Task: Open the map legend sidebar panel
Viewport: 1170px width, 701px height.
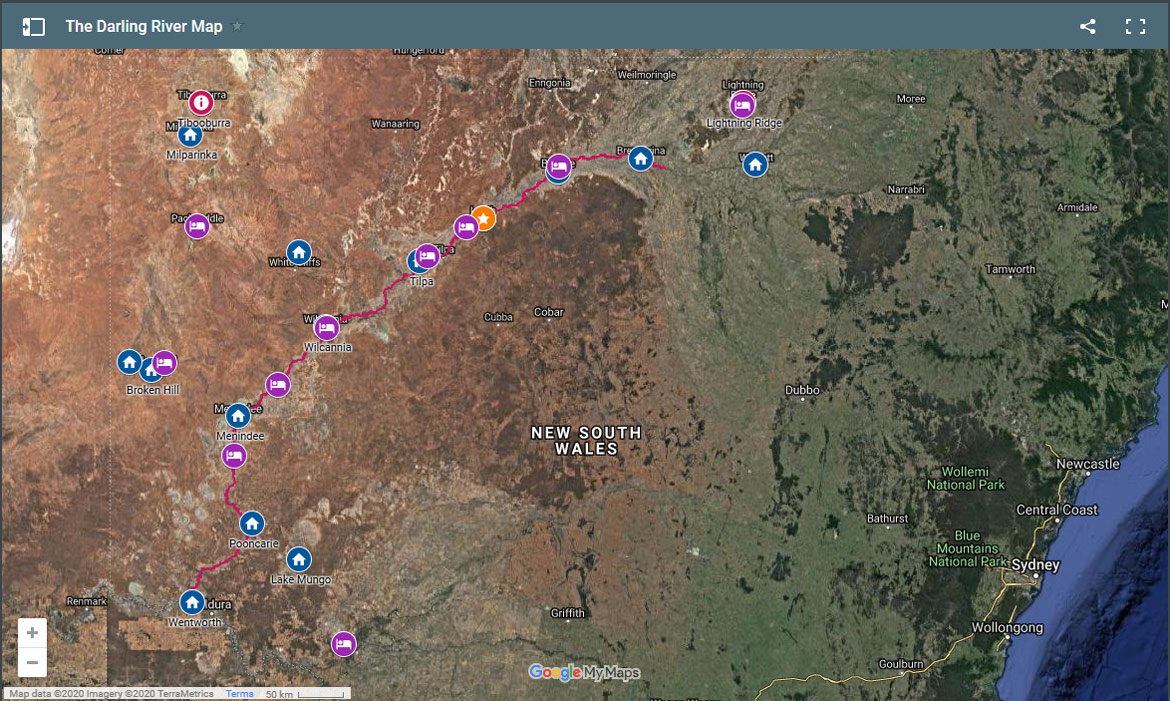Action: coord(34,27)
